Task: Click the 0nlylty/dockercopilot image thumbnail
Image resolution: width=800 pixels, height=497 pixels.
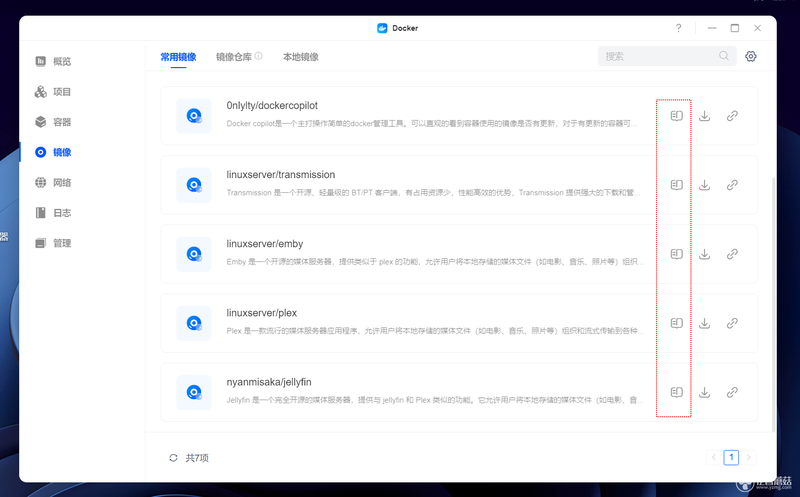Action: [194, 116]
